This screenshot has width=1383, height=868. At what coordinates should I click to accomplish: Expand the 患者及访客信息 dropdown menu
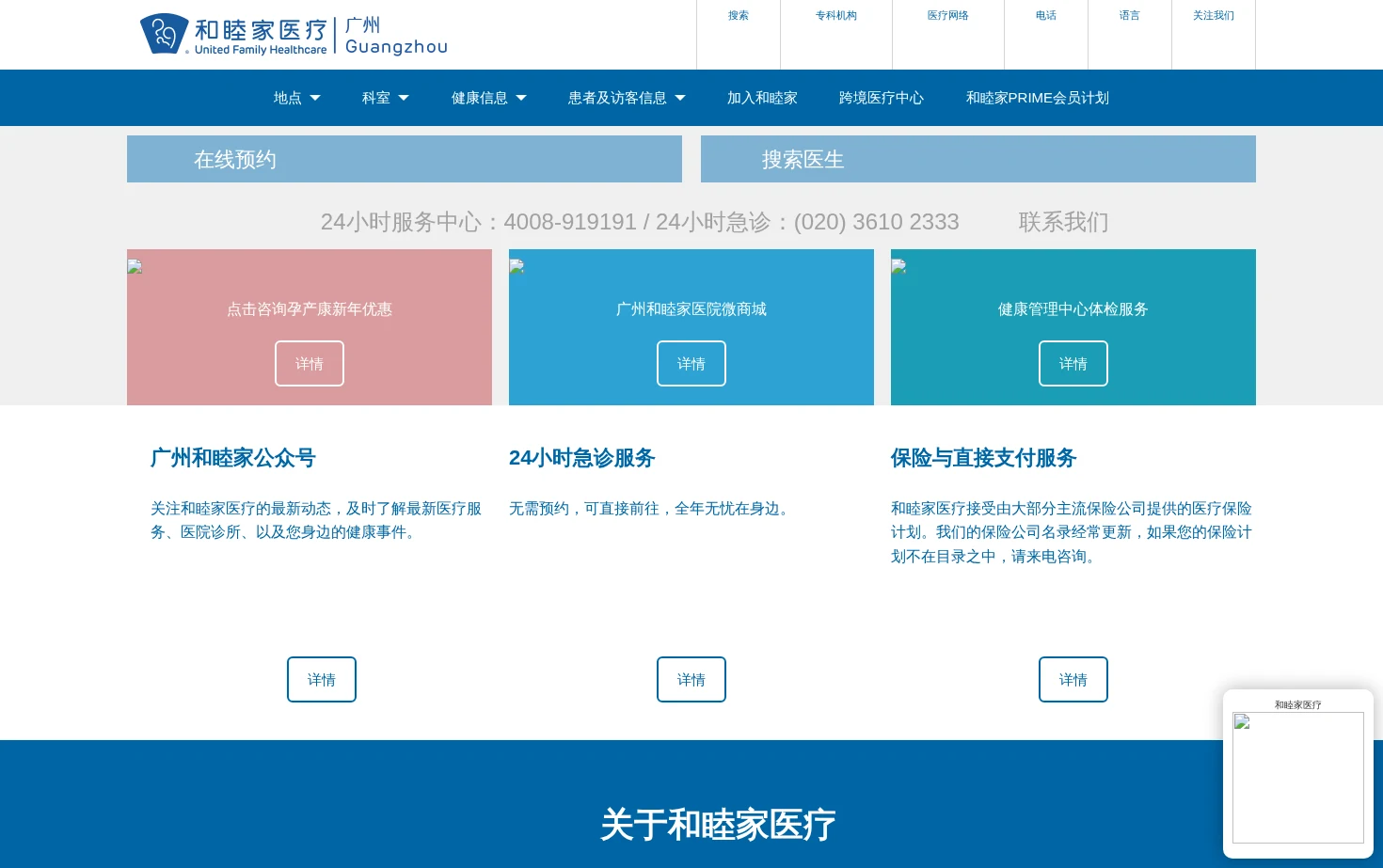coord(627,98)
